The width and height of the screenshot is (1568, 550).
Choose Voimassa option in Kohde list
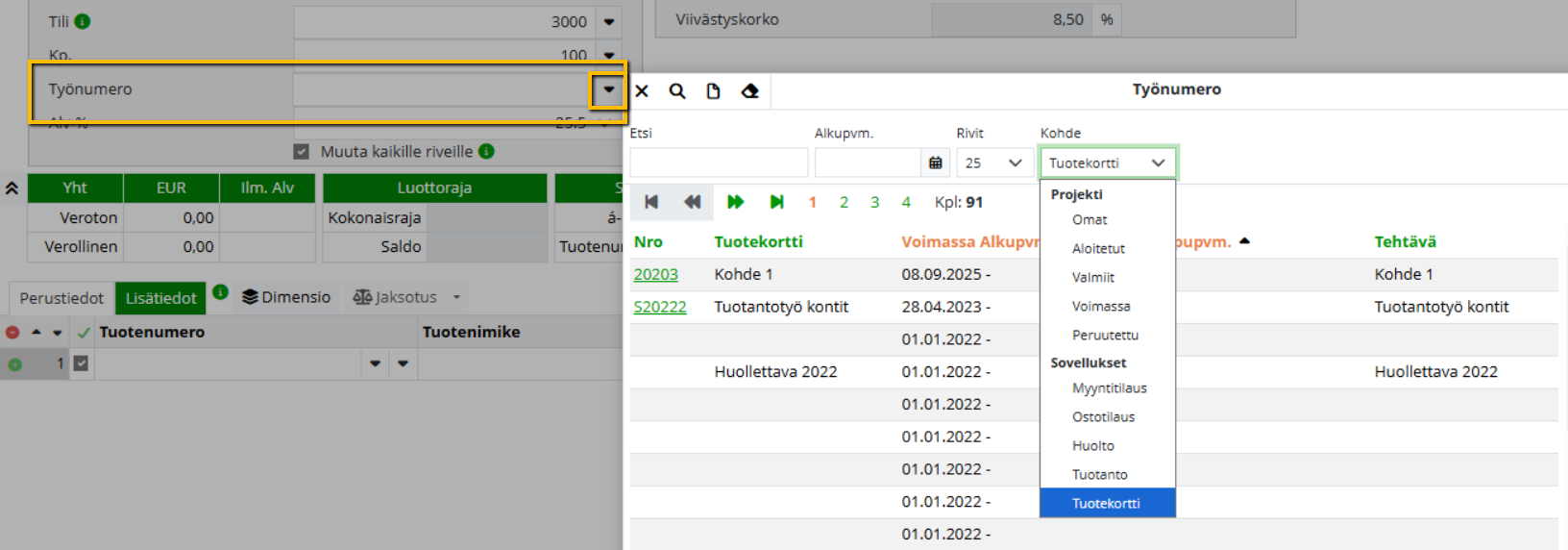[1101, 307]
